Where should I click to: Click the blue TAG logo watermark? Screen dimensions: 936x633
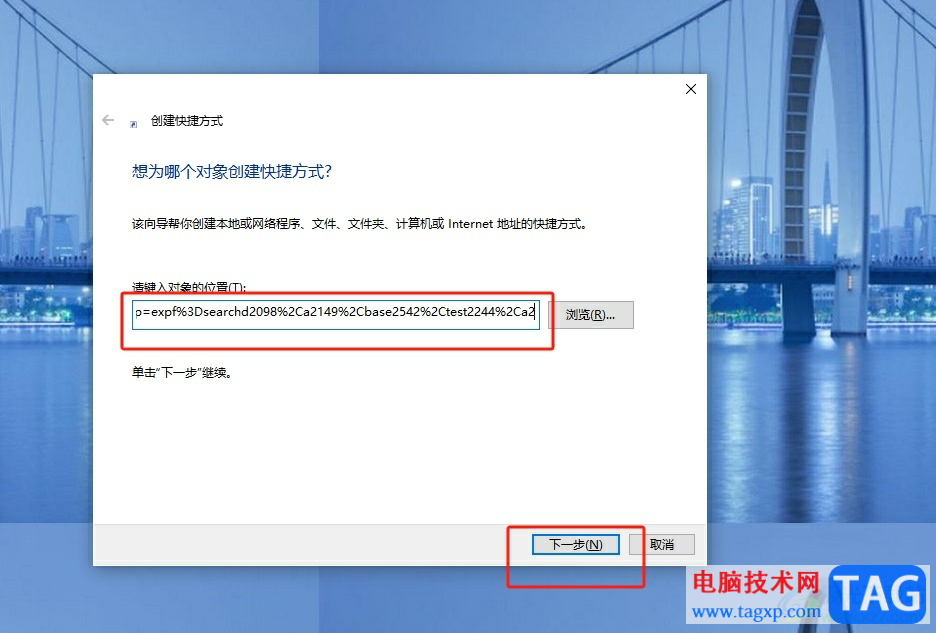tap(877, 594)
